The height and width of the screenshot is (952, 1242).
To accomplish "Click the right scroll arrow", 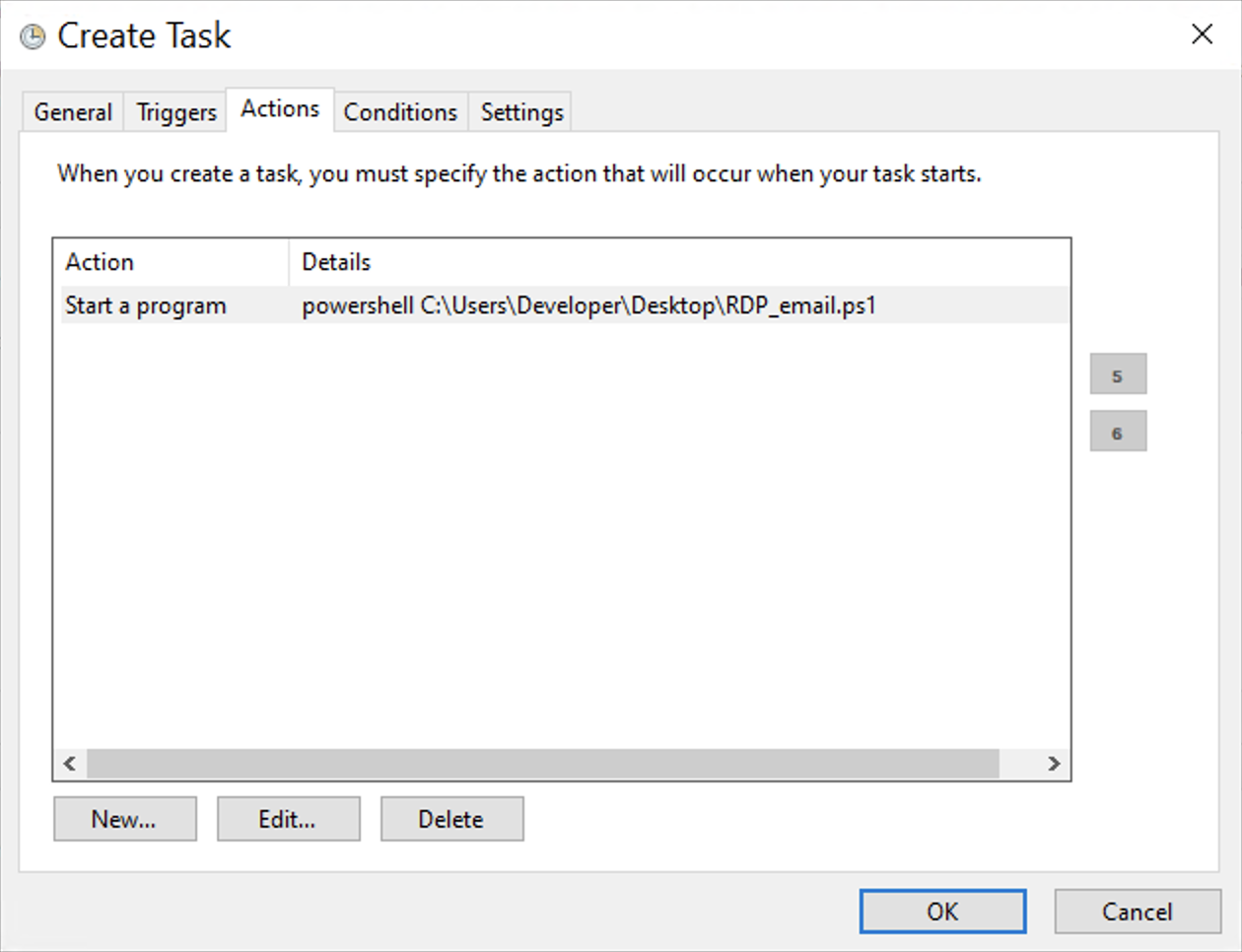I will coord(1053,764).
